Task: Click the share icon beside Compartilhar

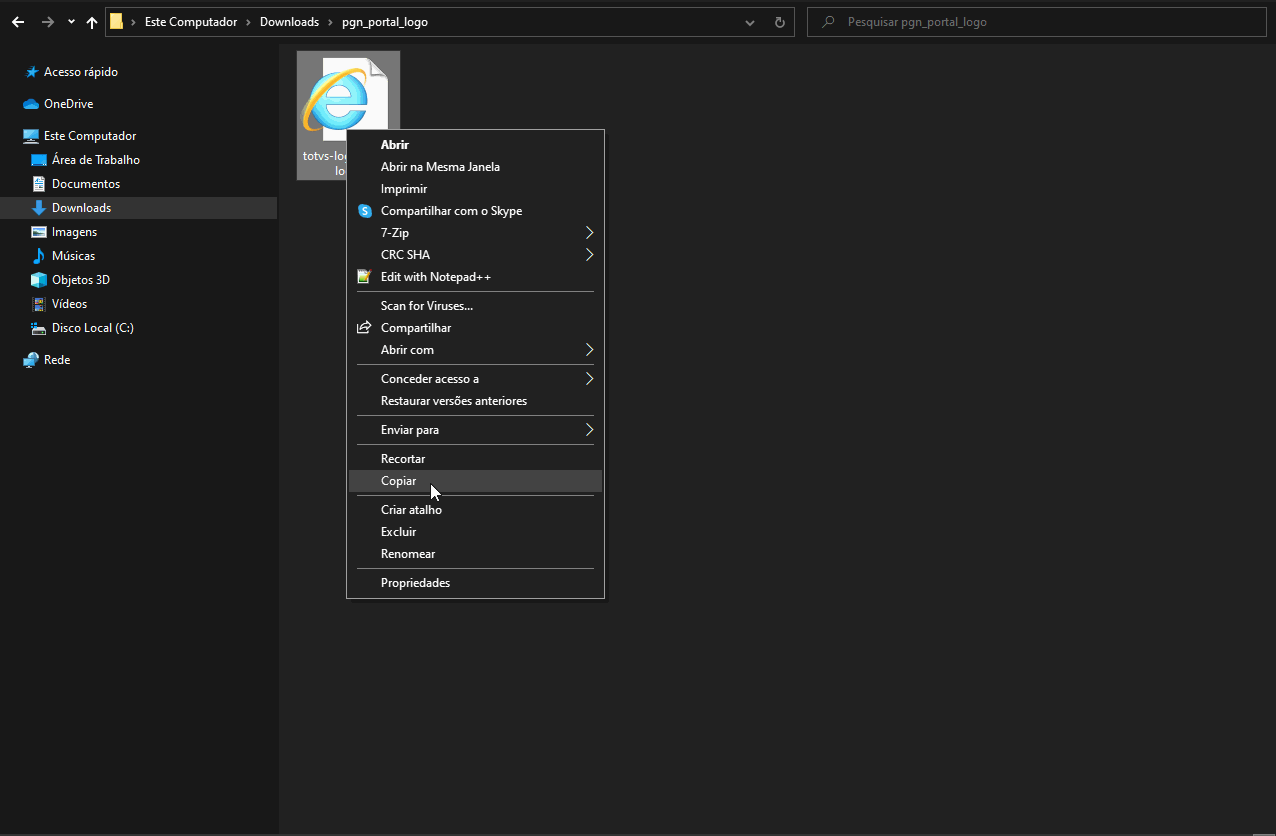Action: click(365, 328)
